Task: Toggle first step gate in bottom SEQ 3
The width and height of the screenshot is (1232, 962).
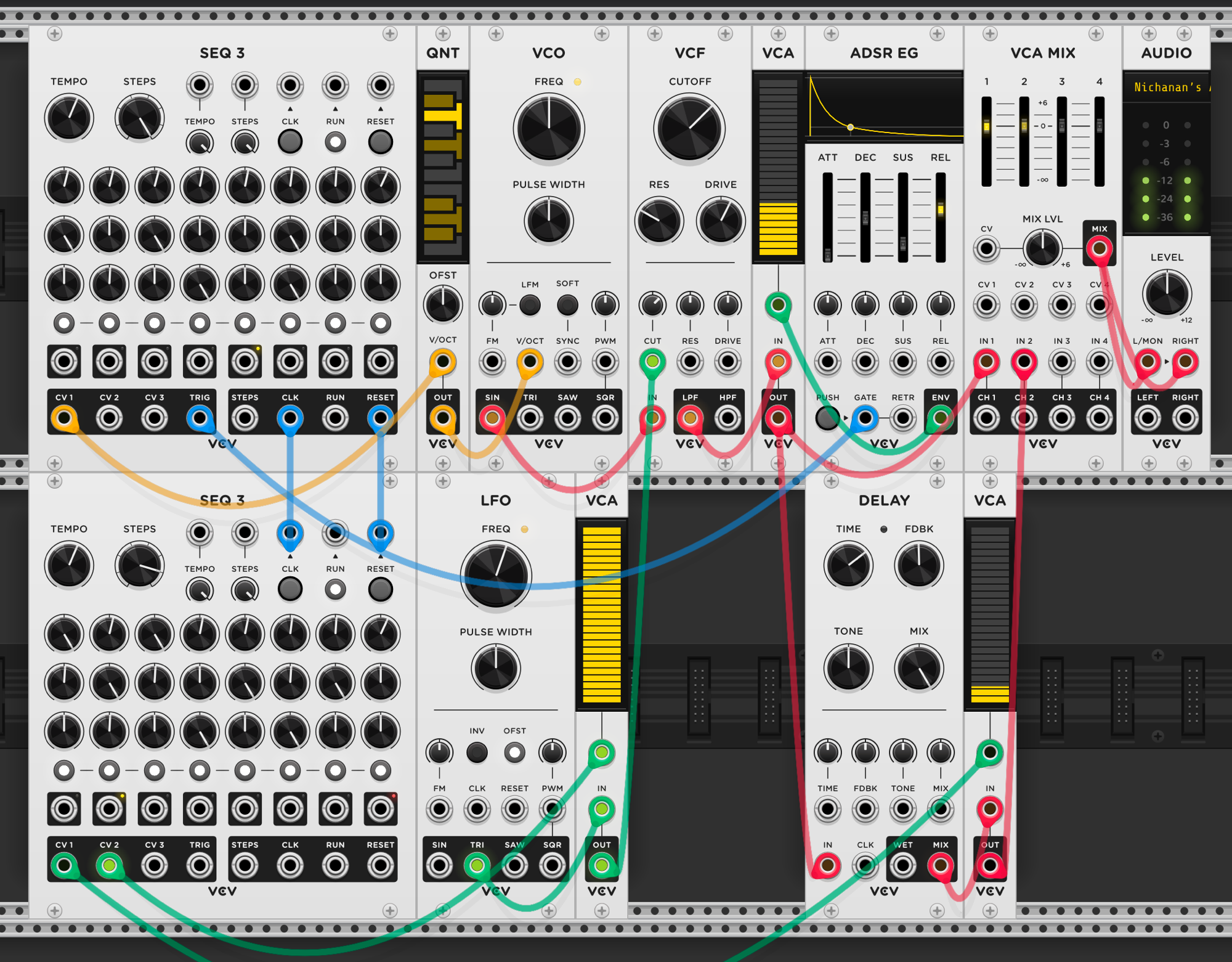Action: tap(64, 770)
